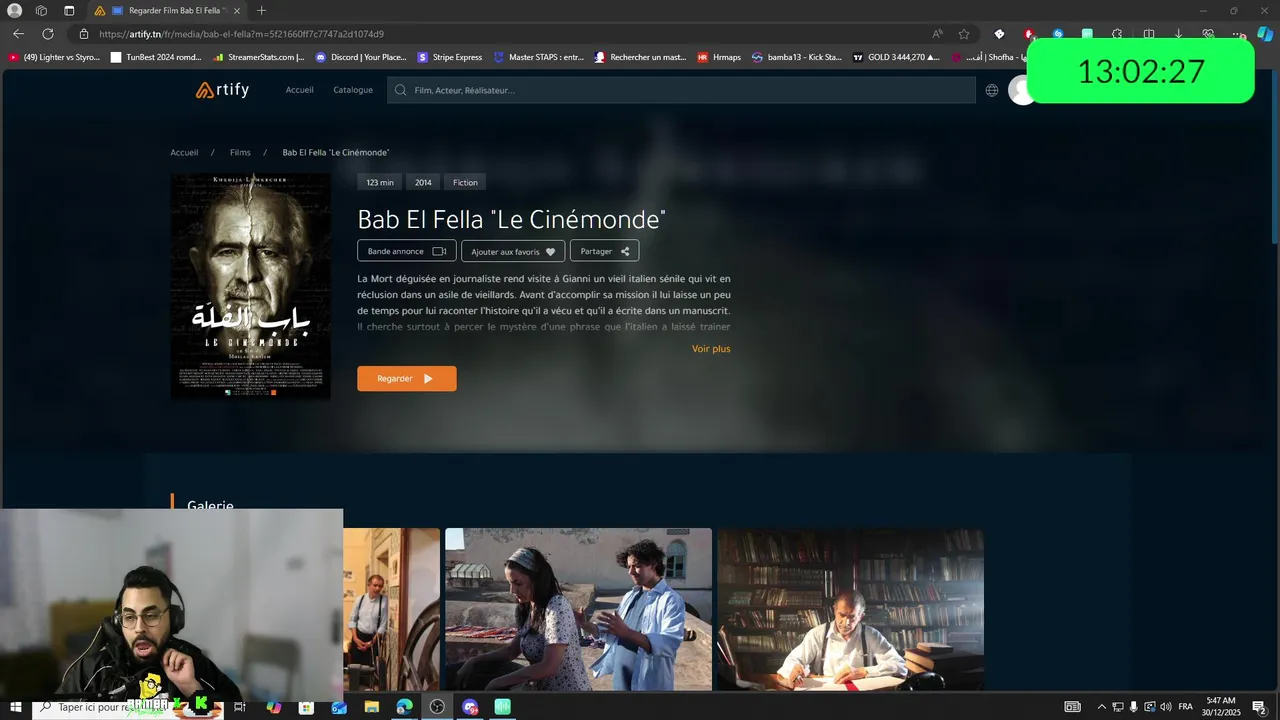
Task: Click the browser extensions puzzle icon
Action: point(1117,33)
